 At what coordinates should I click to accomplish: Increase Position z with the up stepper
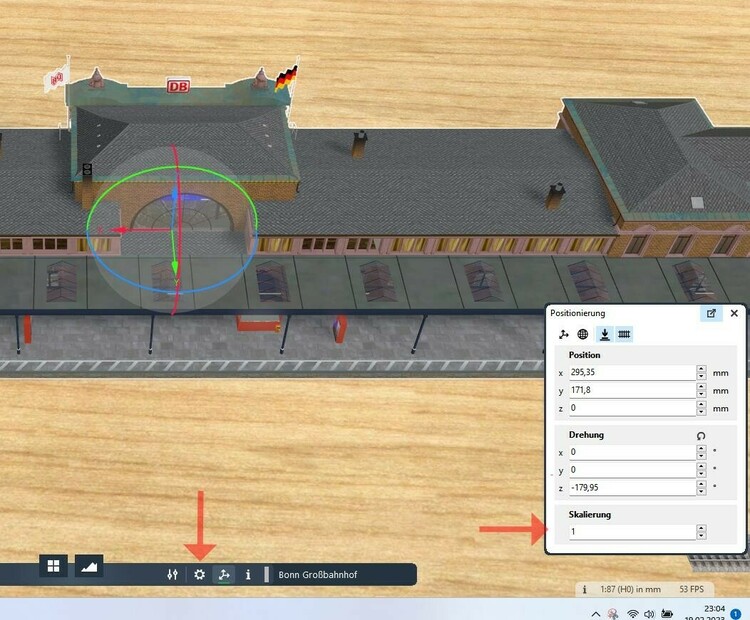(701, 405)
